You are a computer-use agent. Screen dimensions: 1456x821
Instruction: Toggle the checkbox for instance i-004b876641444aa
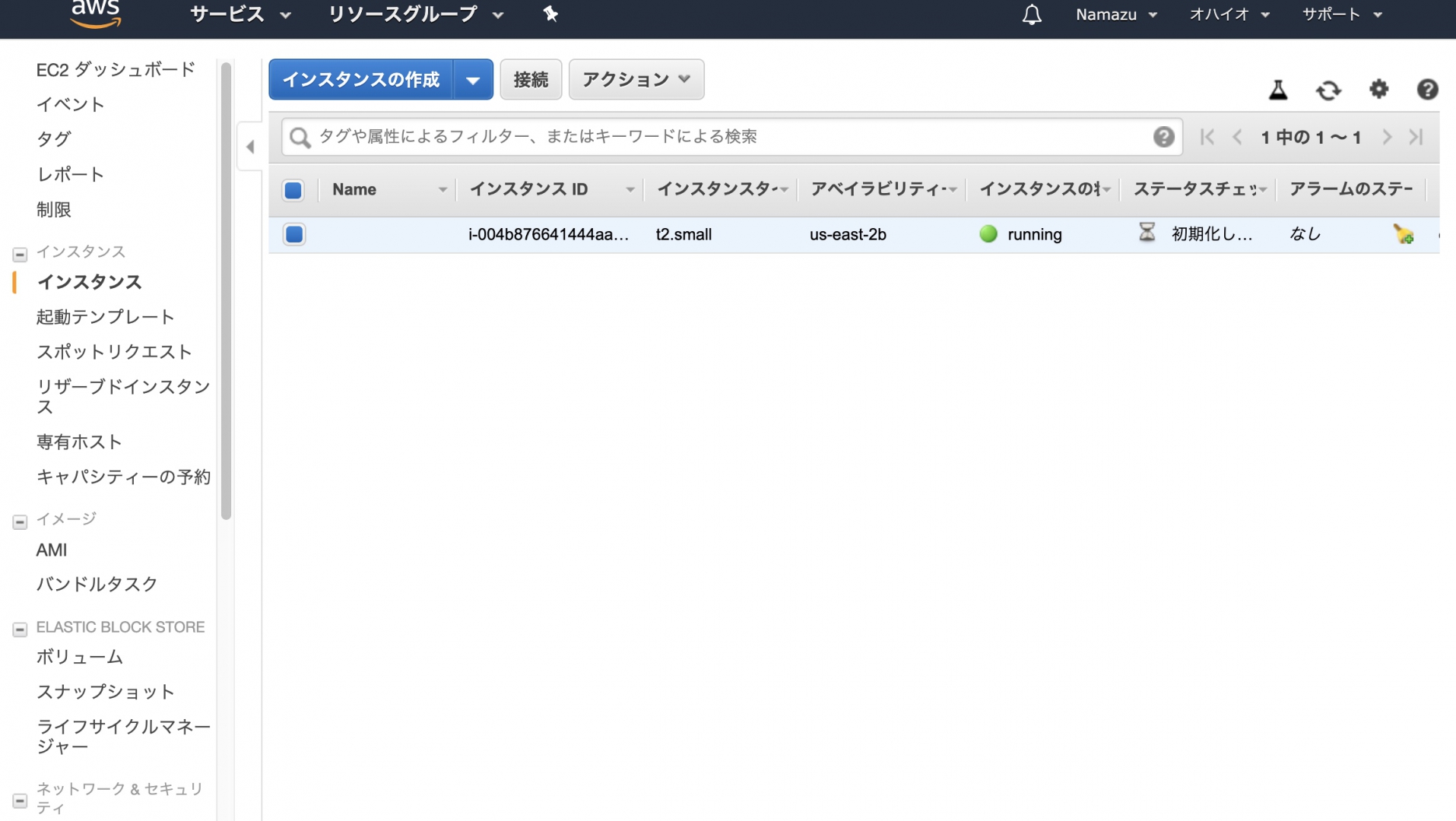click(294, 234)
